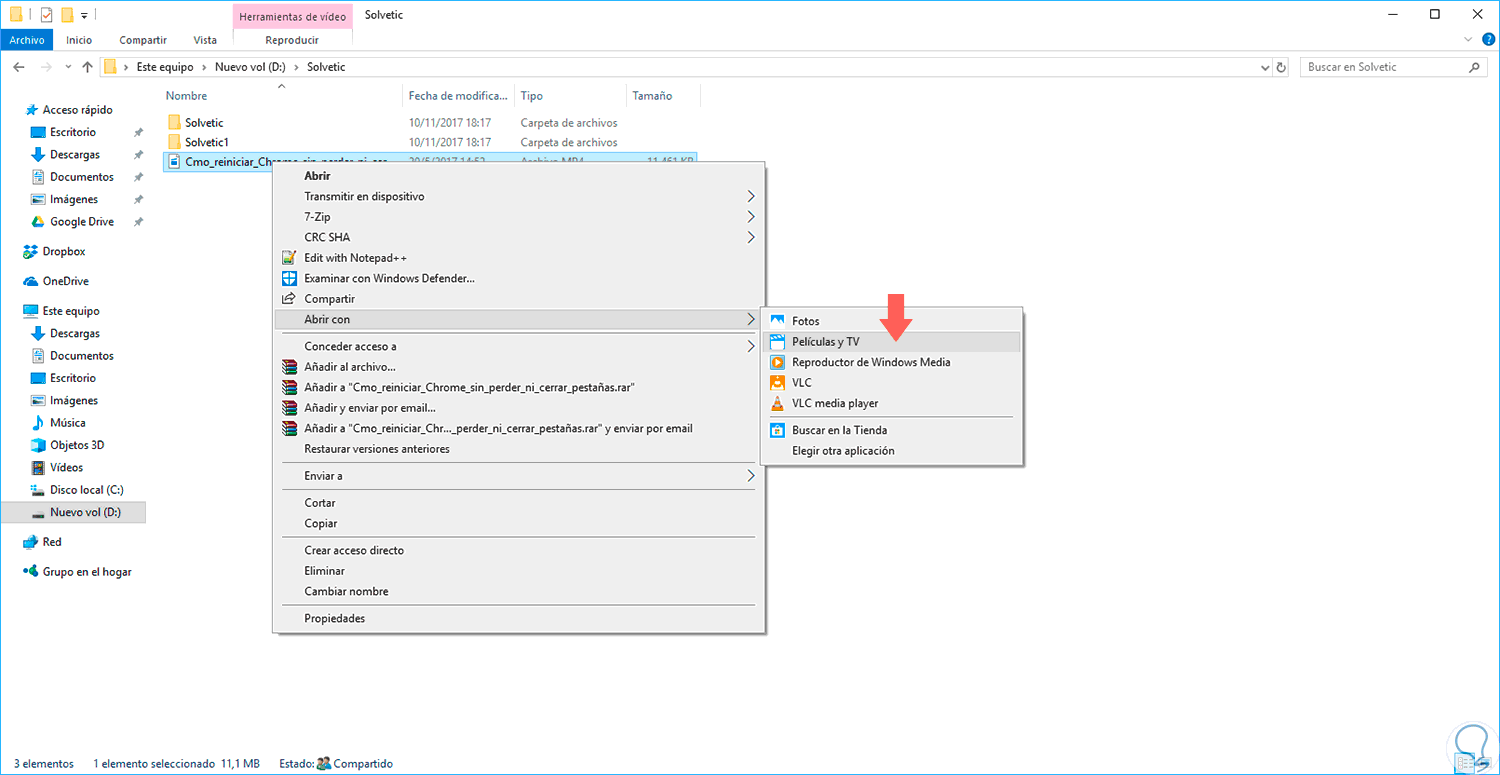Open the Archivo menu button
Viewport: 1500px width, 775px height.
[x=27, y=40]
